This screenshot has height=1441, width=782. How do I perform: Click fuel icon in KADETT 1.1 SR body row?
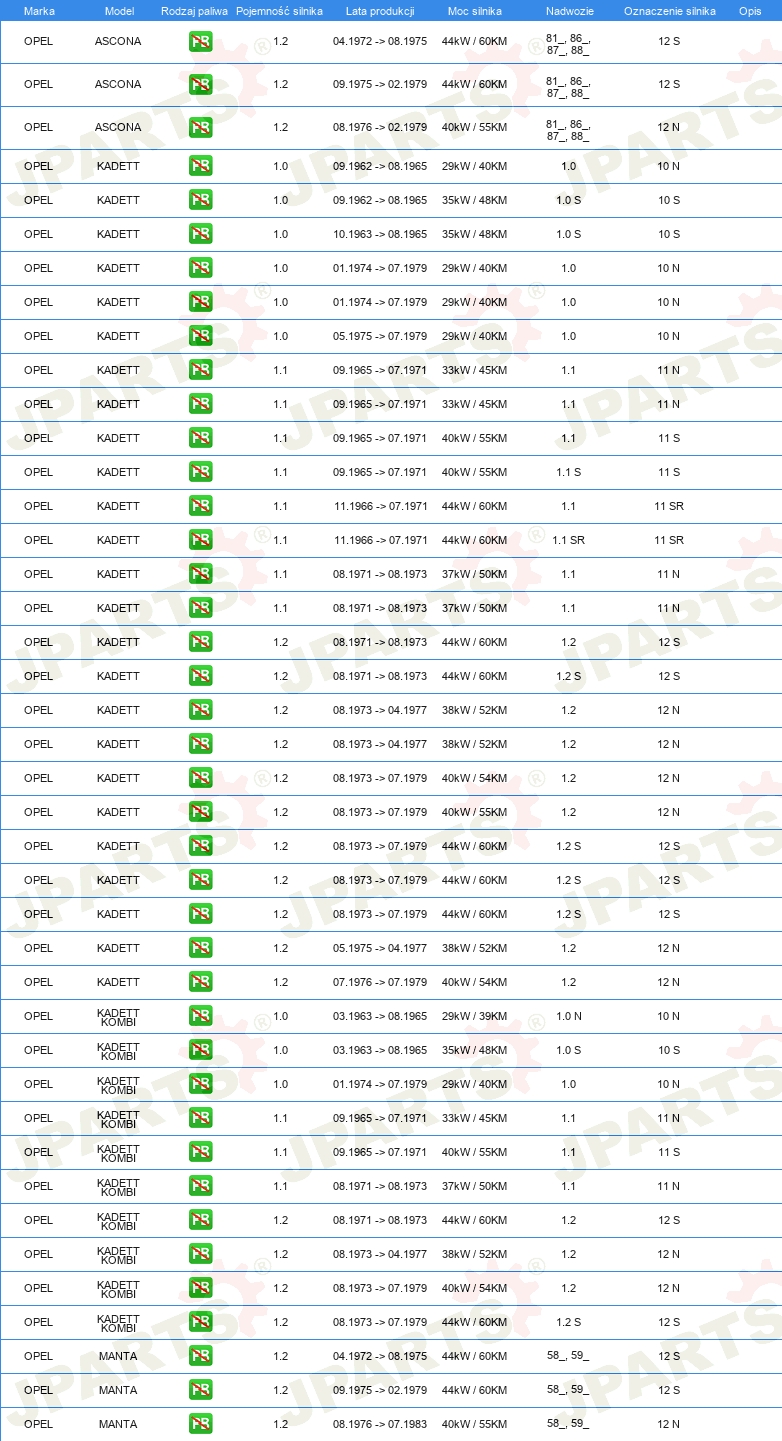point(201,540)
